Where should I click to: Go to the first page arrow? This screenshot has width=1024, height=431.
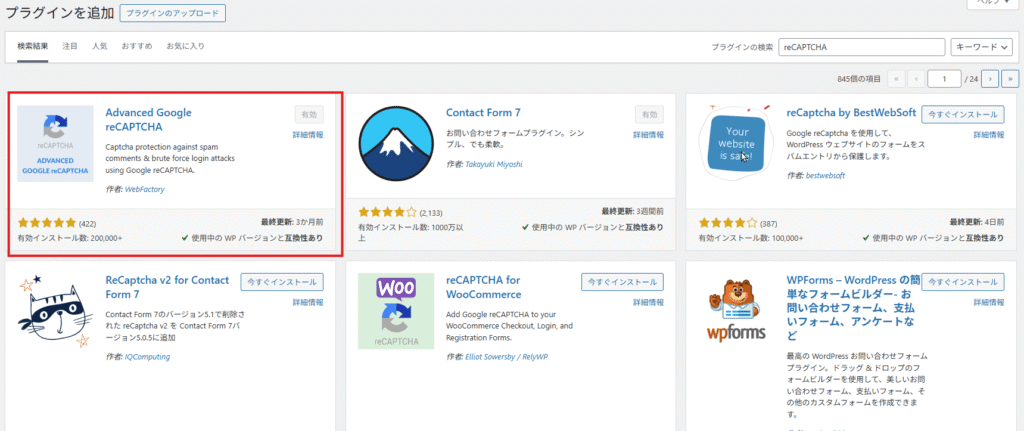(896, 78)
